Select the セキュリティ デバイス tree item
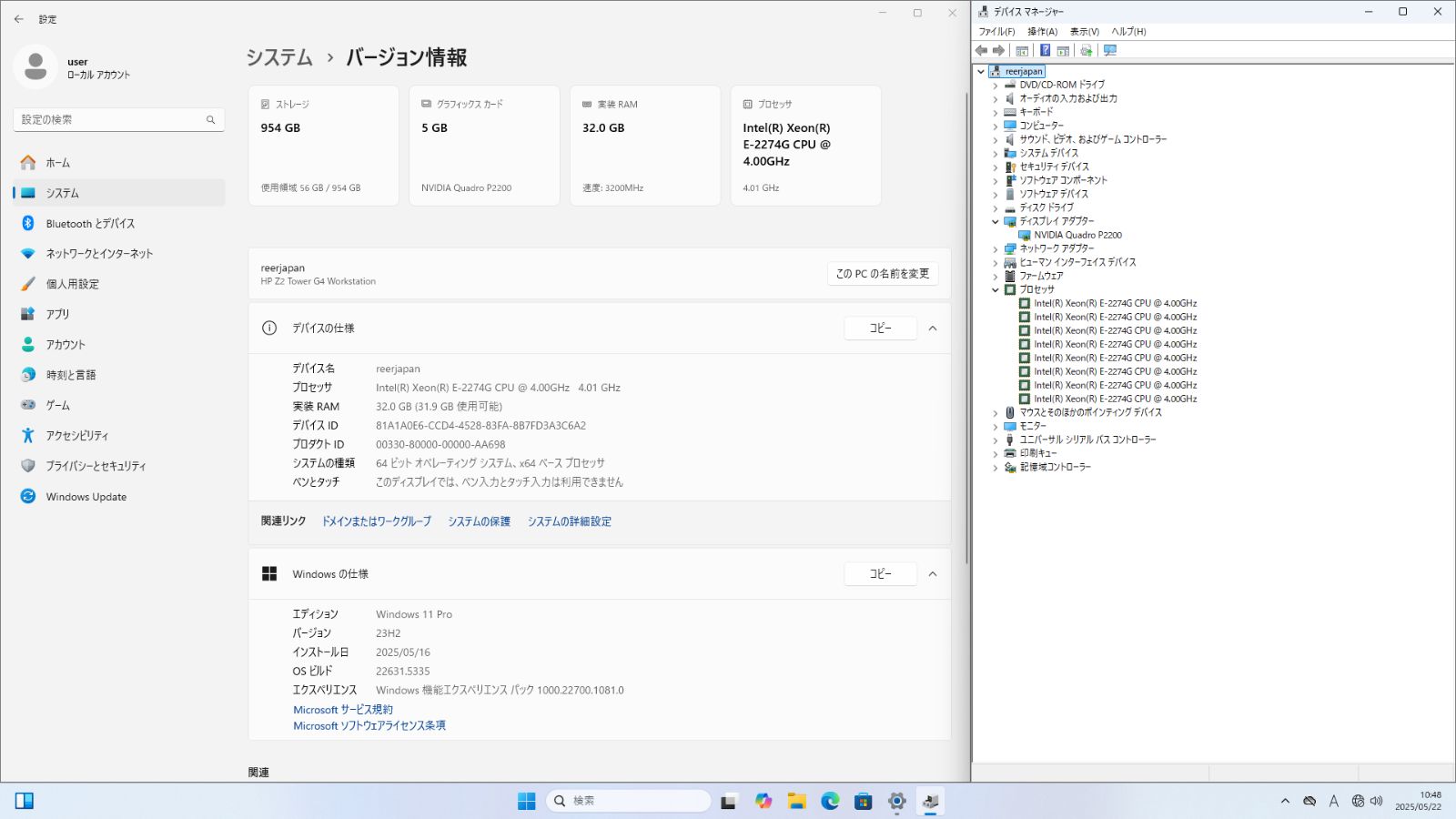 (1054, 167)
